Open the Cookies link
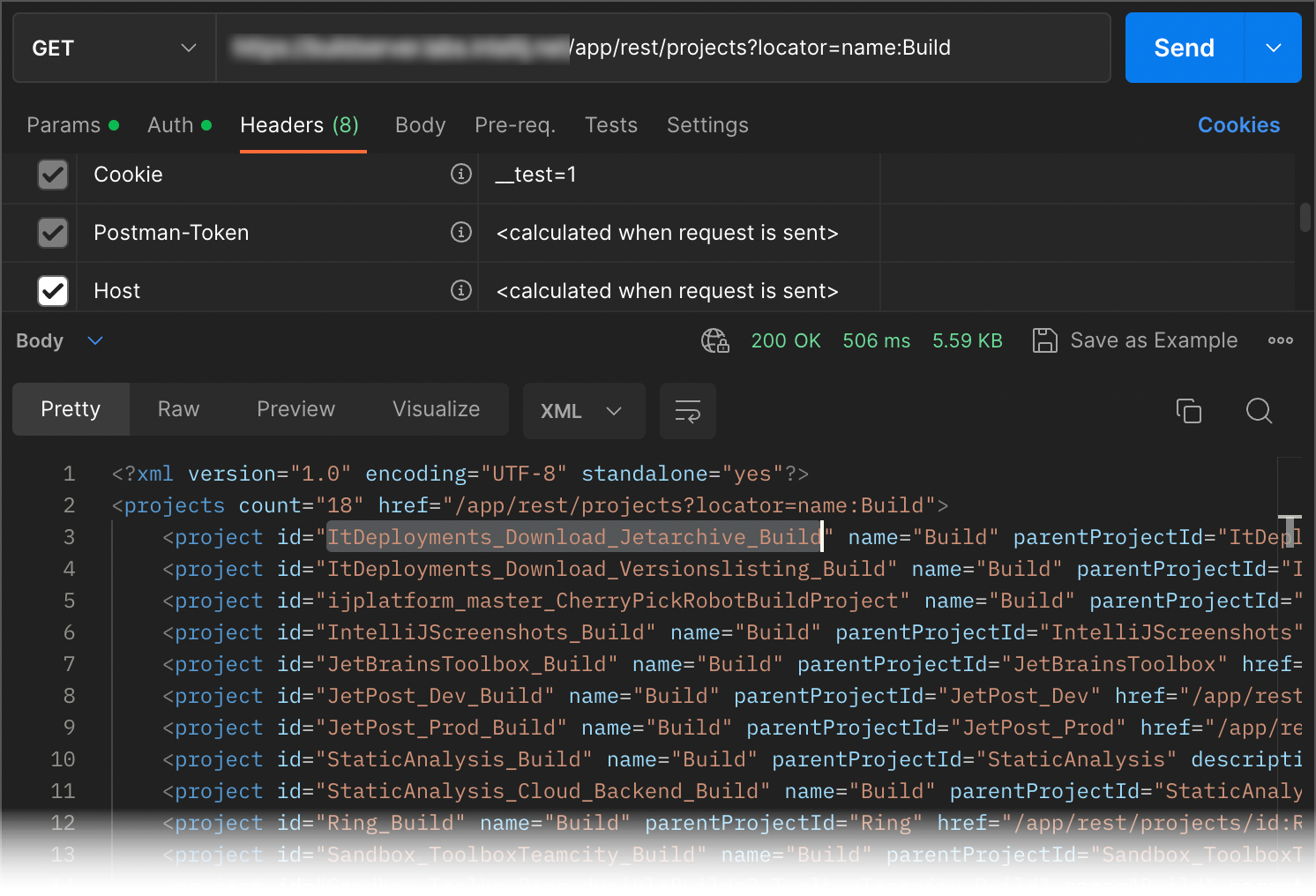This screenshot has width=1316, height=896. click(x=1238, y=125)
